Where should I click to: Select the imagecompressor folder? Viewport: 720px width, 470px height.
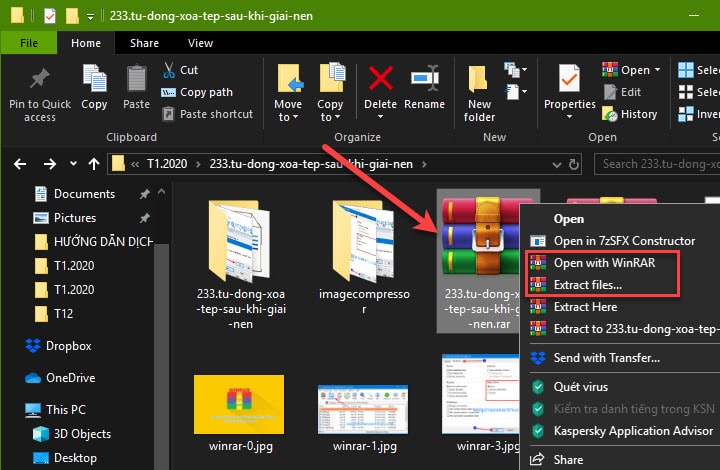[x=364, y=257]
